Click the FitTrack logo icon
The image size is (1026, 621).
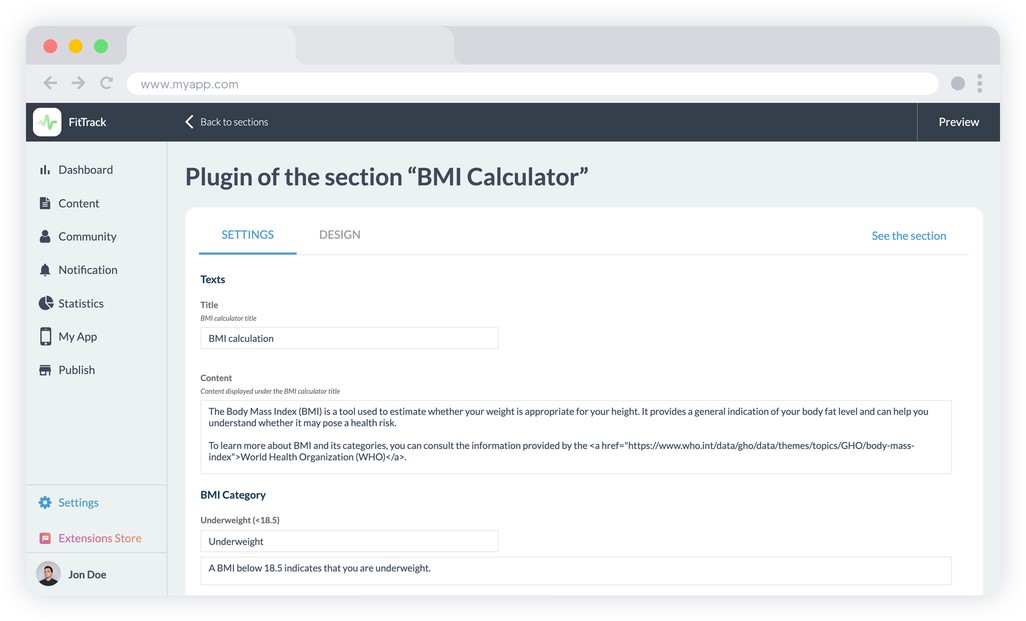coord(47,122)
